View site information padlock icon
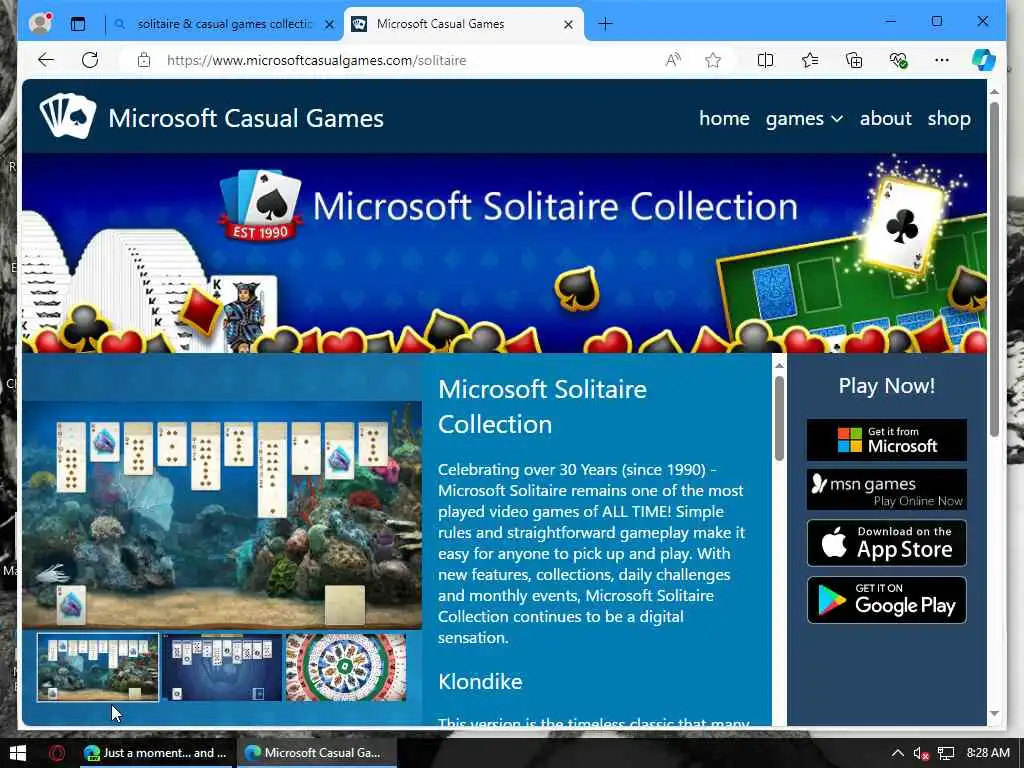This screenshot has height=768, width=1024. coord(144,60)
